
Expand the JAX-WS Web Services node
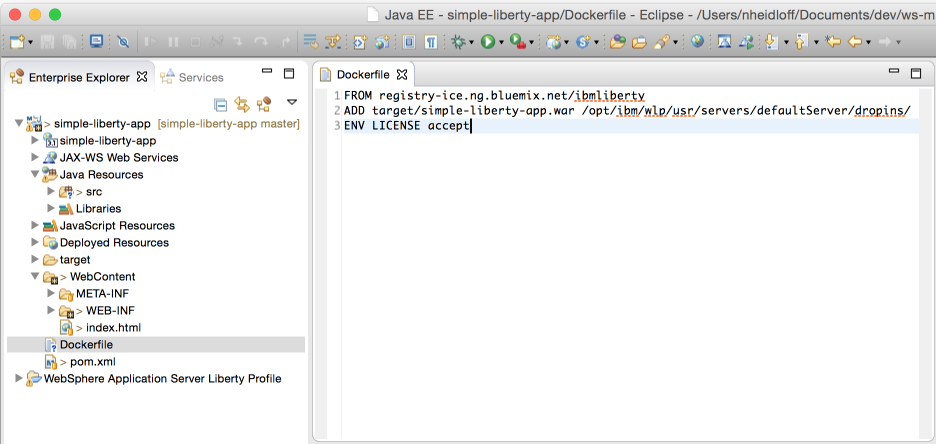(35, 158)
